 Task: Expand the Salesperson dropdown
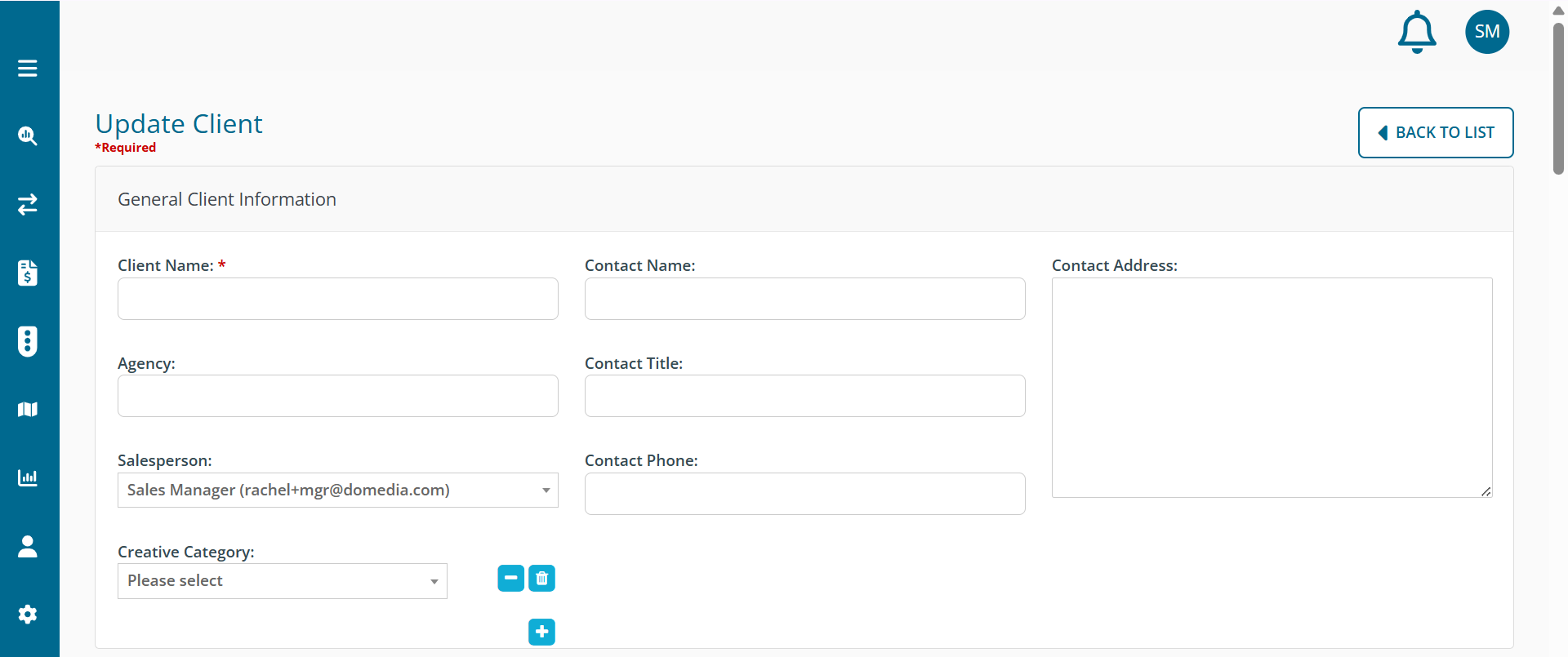[337, 491]
